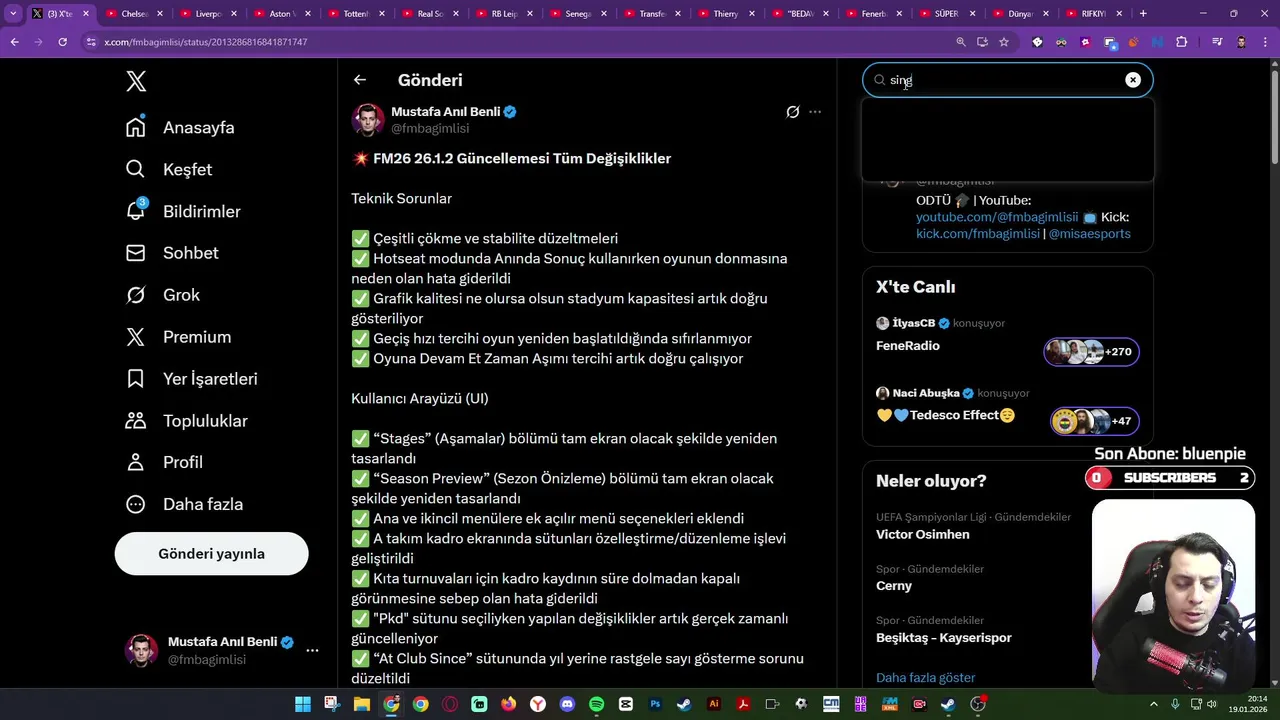Open a new browser tab
The height and width of the screenshot is (720, 1280).
coord(1143,14)
